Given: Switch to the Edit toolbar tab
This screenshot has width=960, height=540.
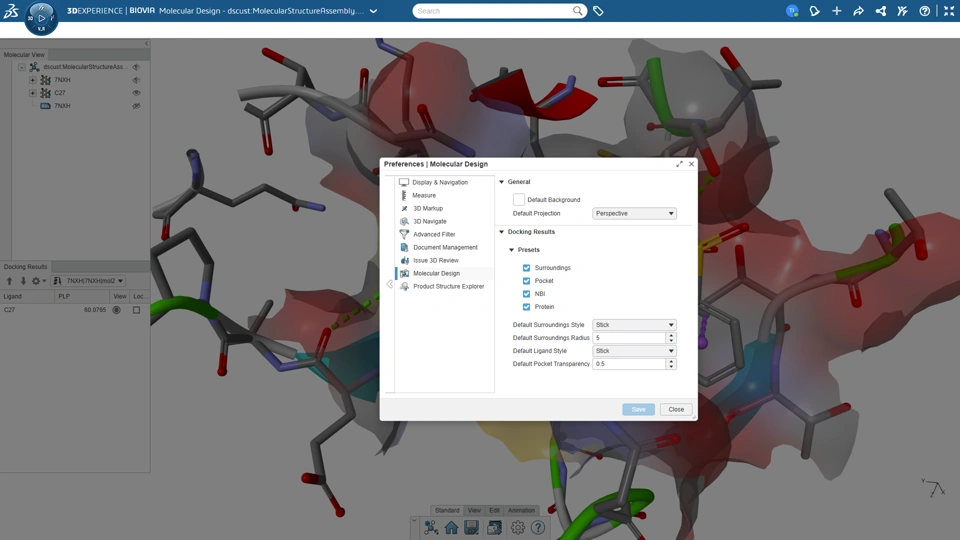Looking at the screenshot, I should click(x=494, y=510).
